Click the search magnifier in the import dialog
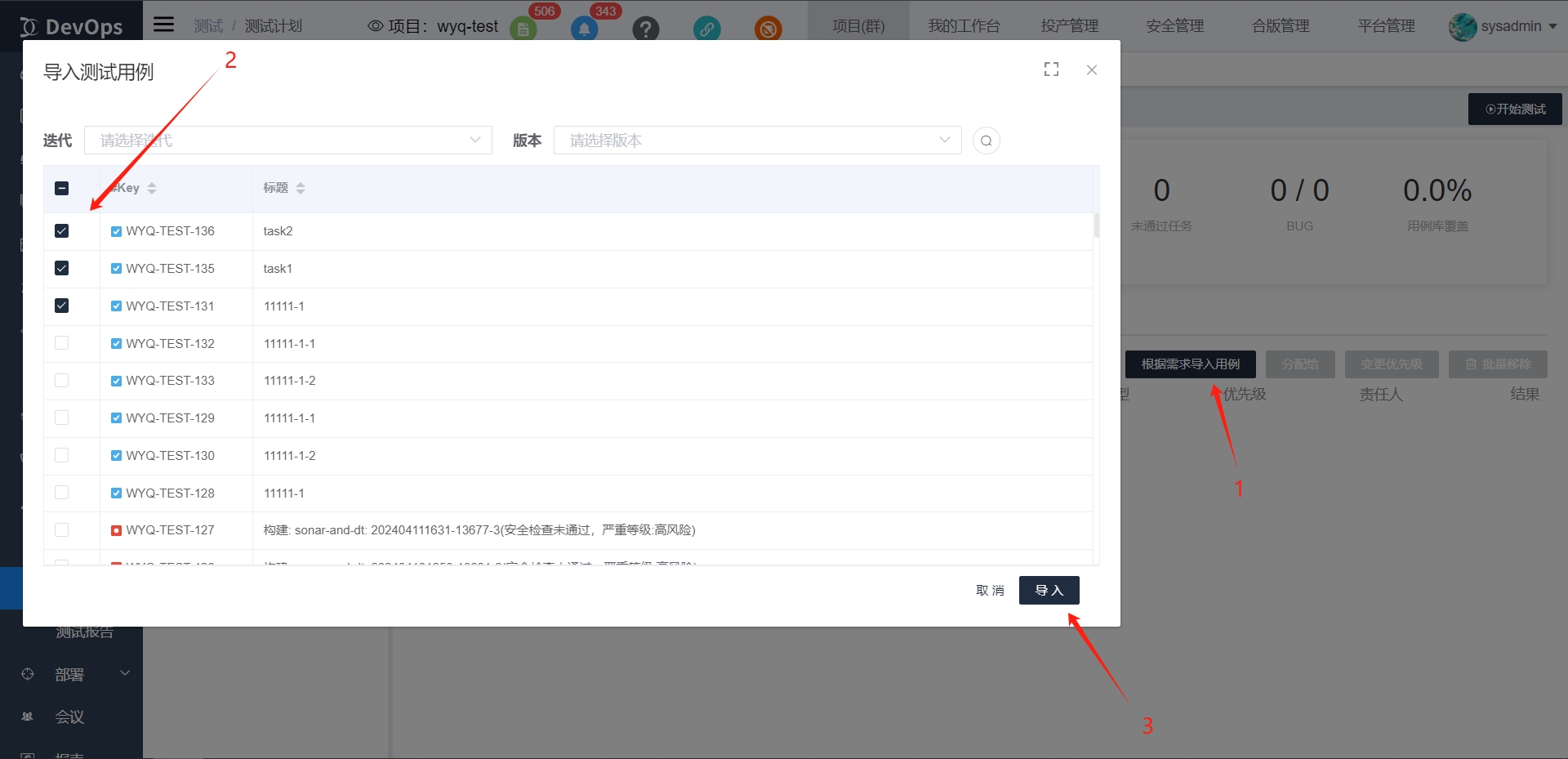The image size is (1568, 759). [986, 140]
